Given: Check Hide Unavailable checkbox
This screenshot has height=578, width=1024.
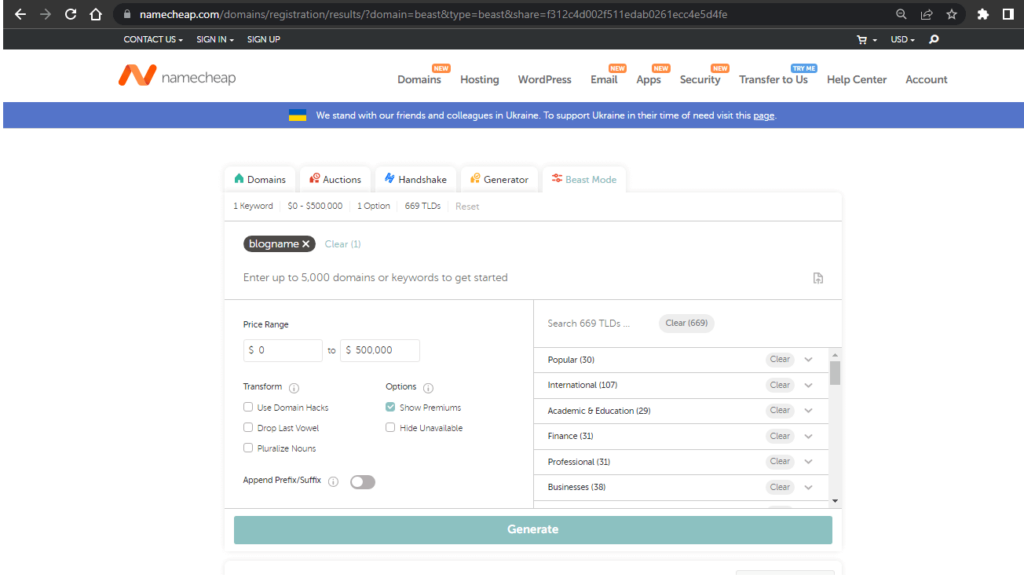Looking at the screenshot, I should [x=390, y=427].
